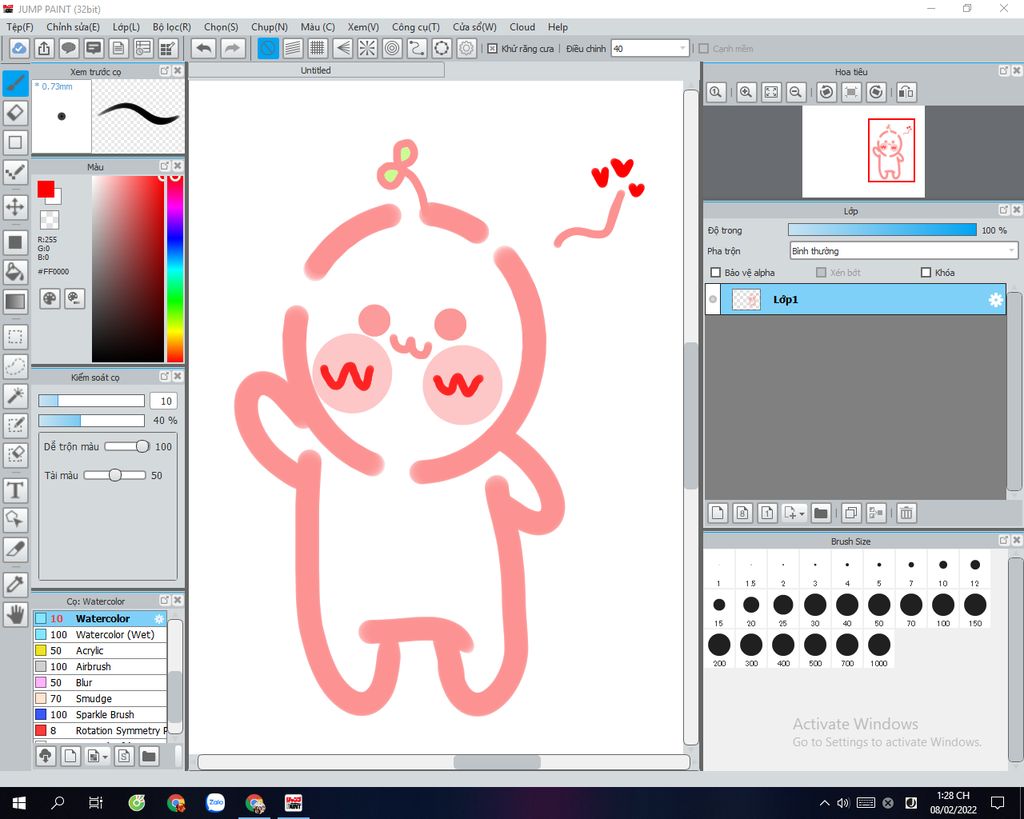
Task: Click the hue rainbow strip
Action: pos(174,268)
